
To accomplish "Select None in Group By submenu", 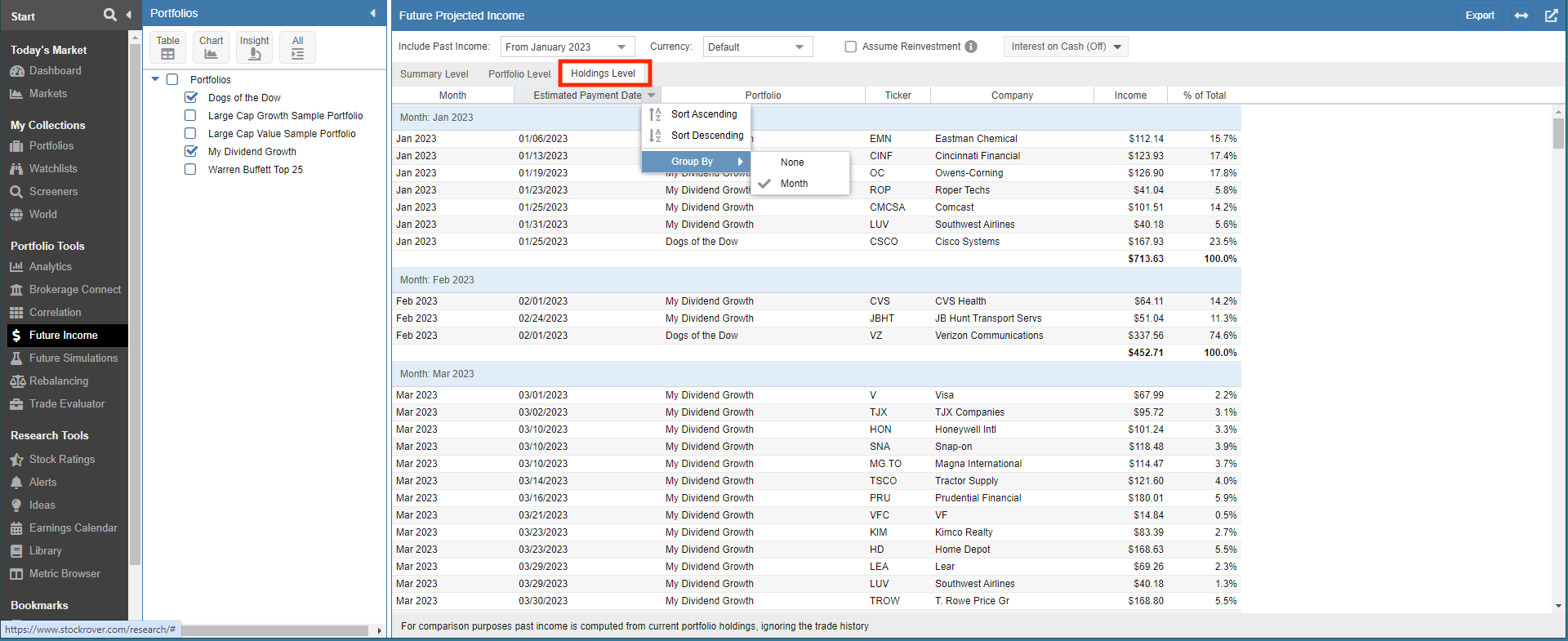I will click(800, 162).
